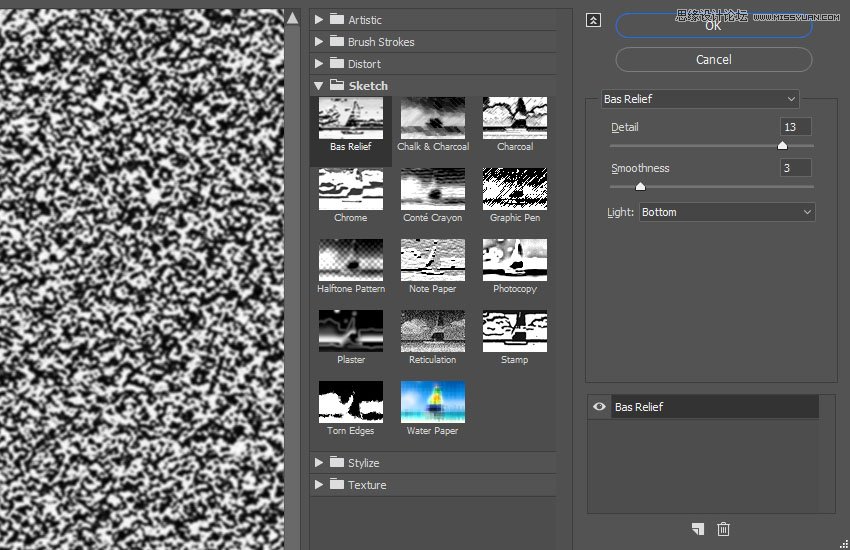This screenshot has width=850, height=550.
Task: Pick the Reticulation filter thumbnail
Action: coord(432,331)
